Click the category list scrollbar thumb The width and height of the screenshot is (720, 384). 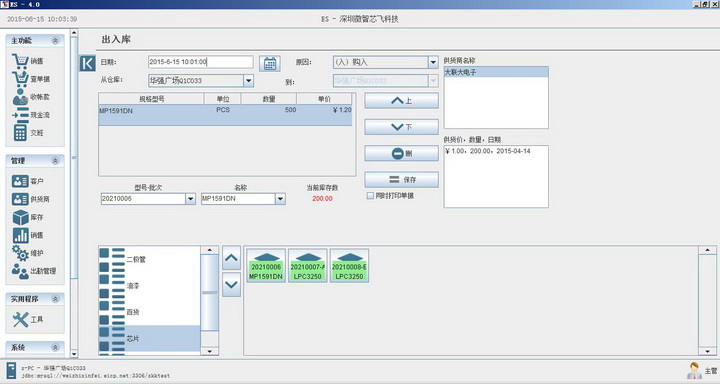pos(210,292)
